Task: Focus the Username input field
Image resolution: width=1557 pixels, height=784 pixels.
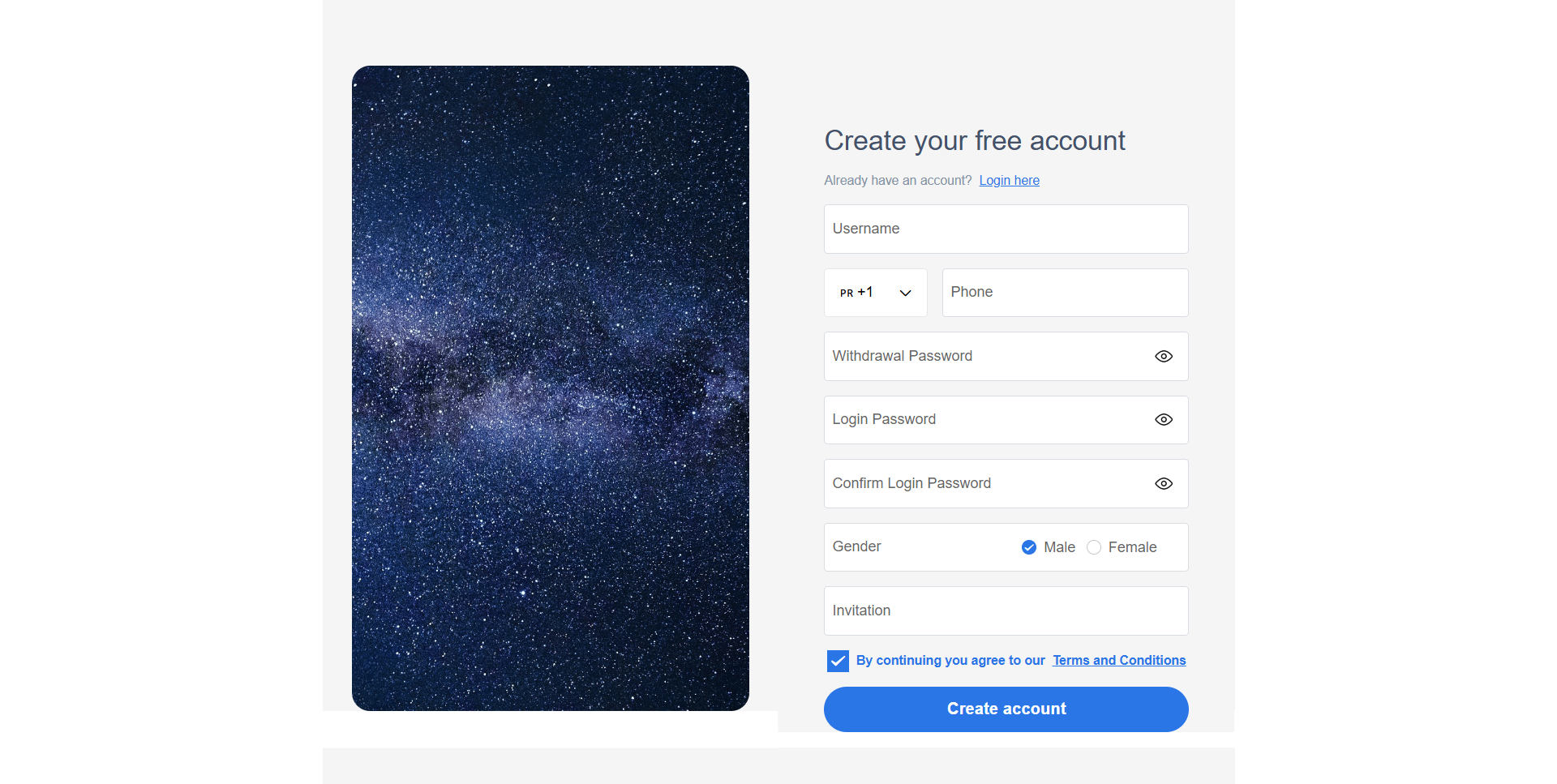Action: (1006, 229)
